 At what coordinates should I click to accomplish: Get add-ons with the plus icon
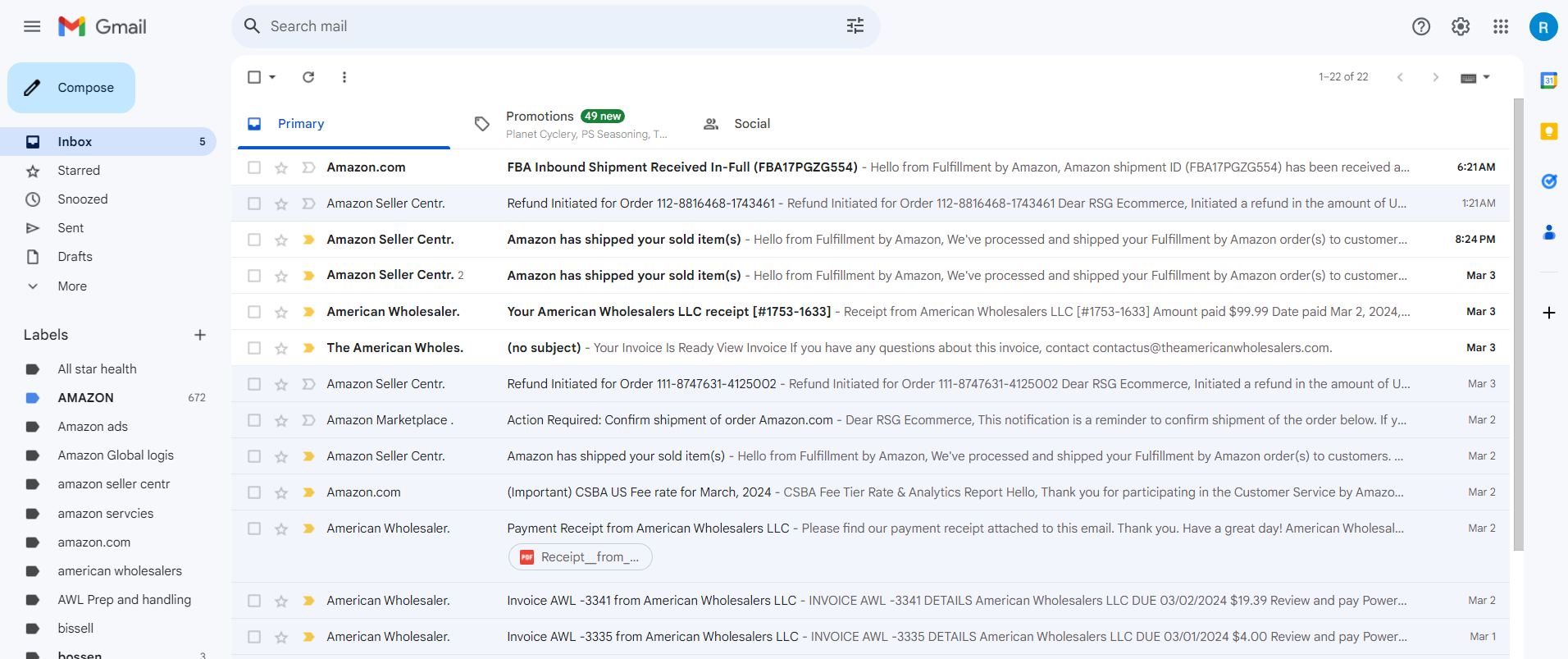click(1548, 313)
